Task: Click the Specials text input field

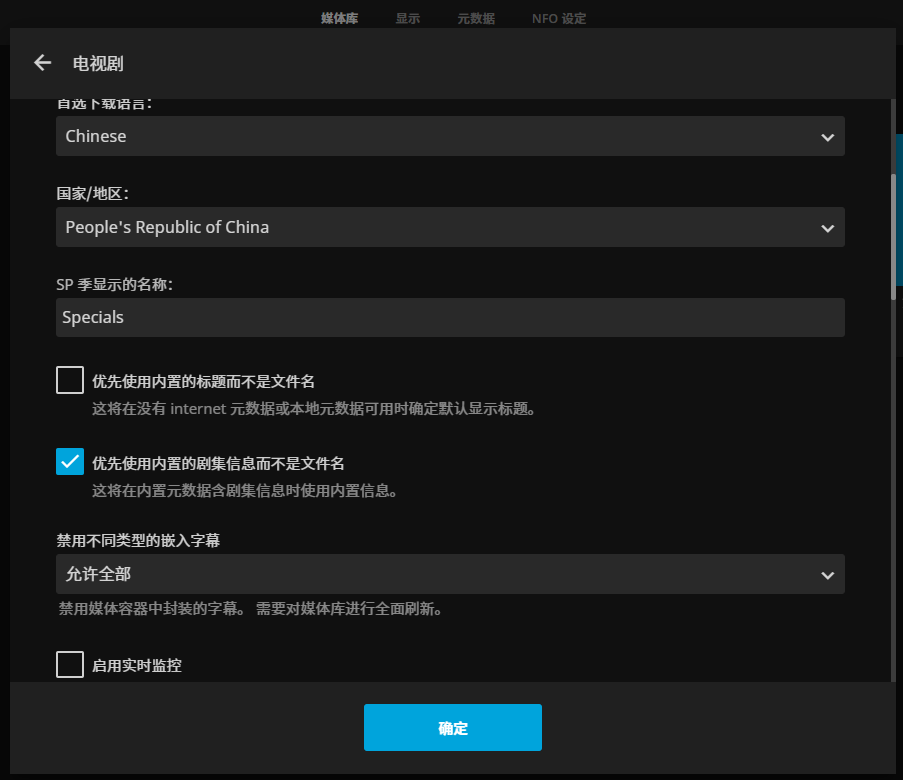Action: point(450,317)
